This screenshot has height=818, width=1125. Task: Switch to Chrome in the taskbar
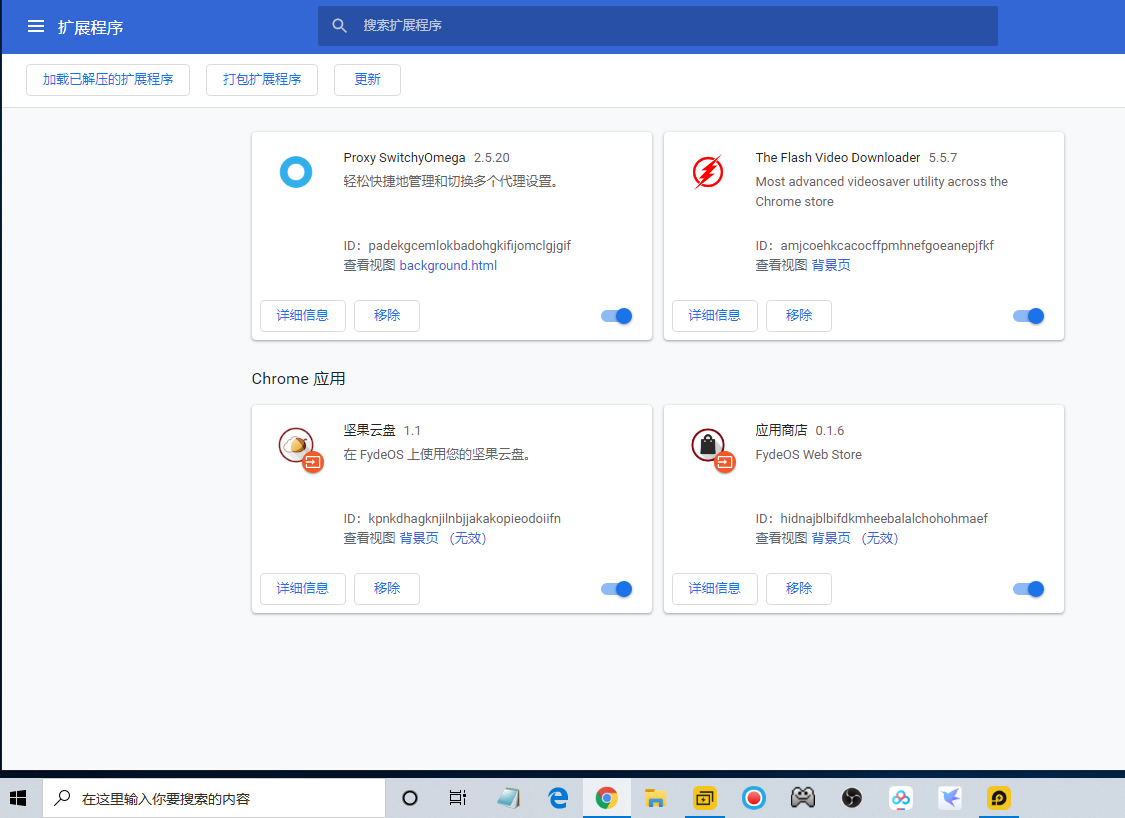(607, 798)
